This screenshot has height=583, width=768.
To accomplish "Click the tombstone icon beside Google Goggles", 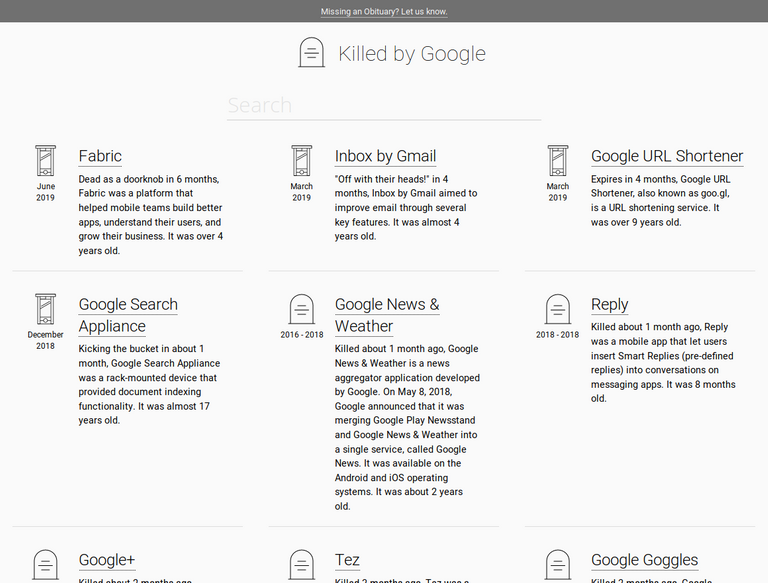I will 558,564.
